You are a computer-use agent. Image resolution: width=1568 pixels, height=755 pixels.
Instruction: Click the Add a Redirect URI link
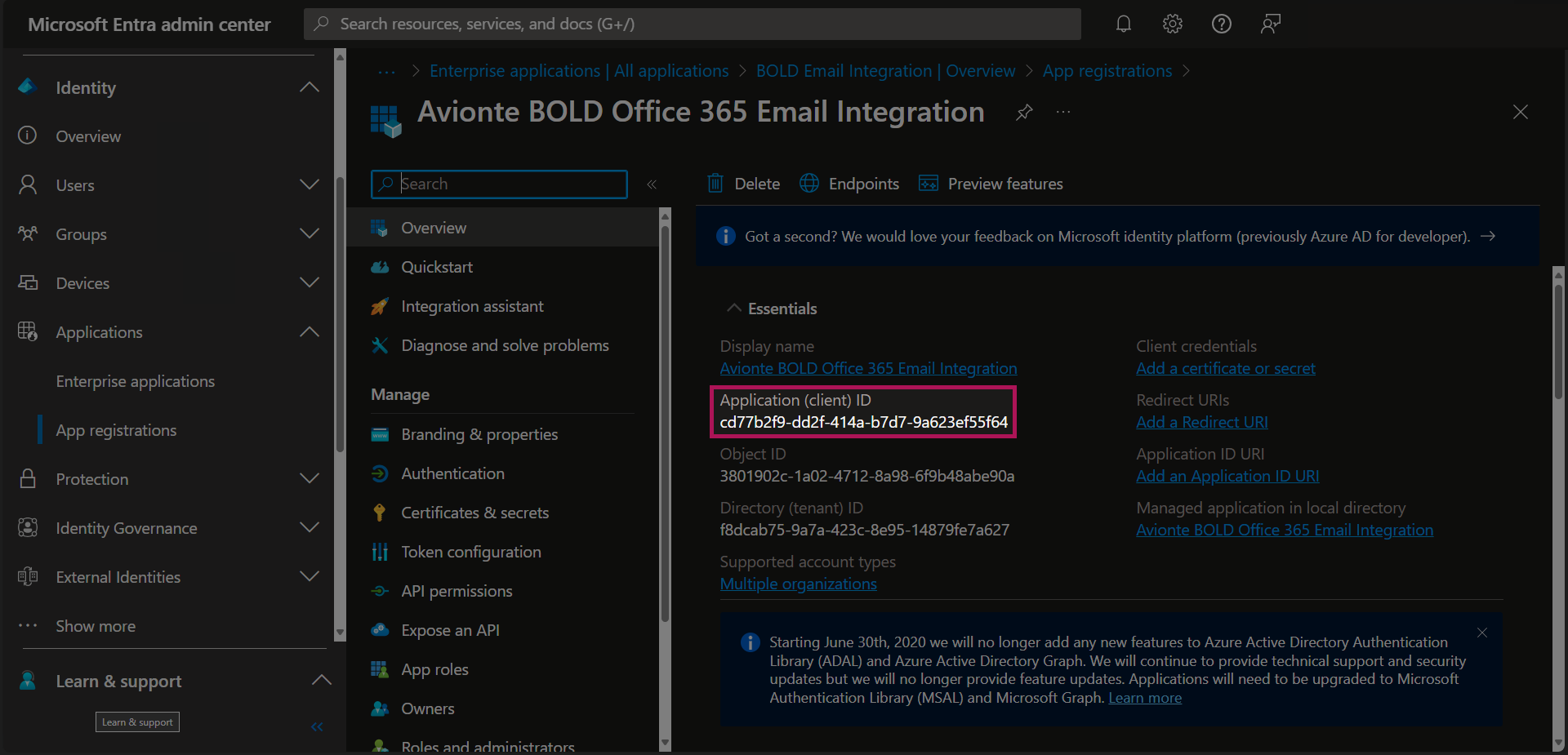point(1201,422)
